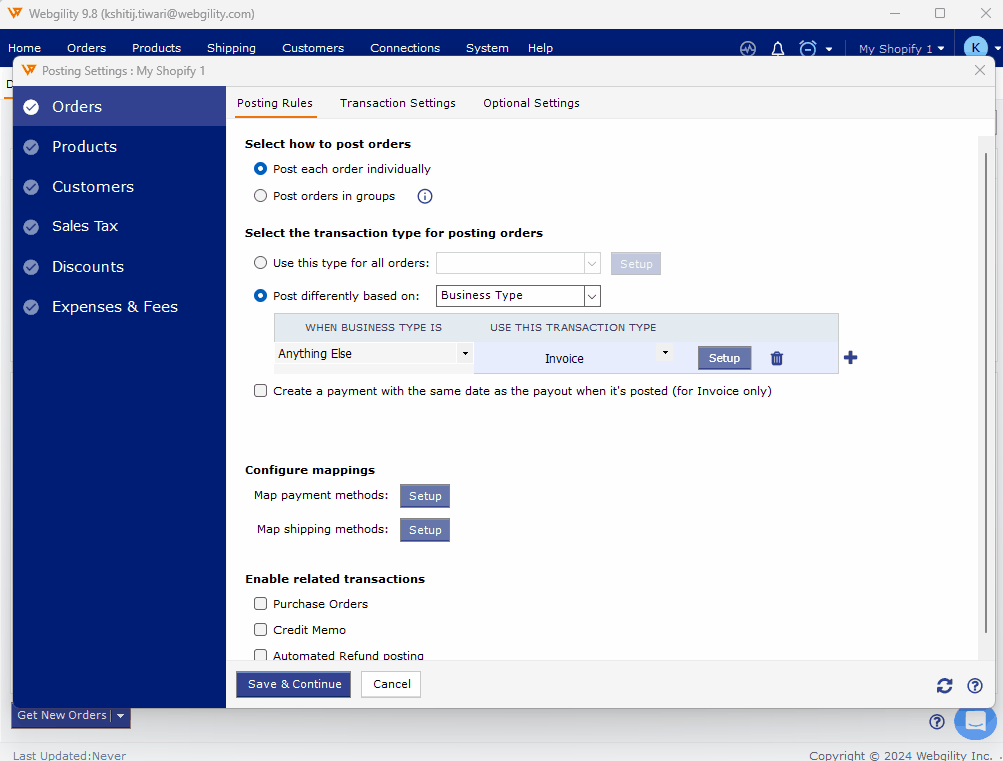1003x761 pixels.
Task: Tick the create payment with payout date checkbox
Action: [x=261, y=391]
